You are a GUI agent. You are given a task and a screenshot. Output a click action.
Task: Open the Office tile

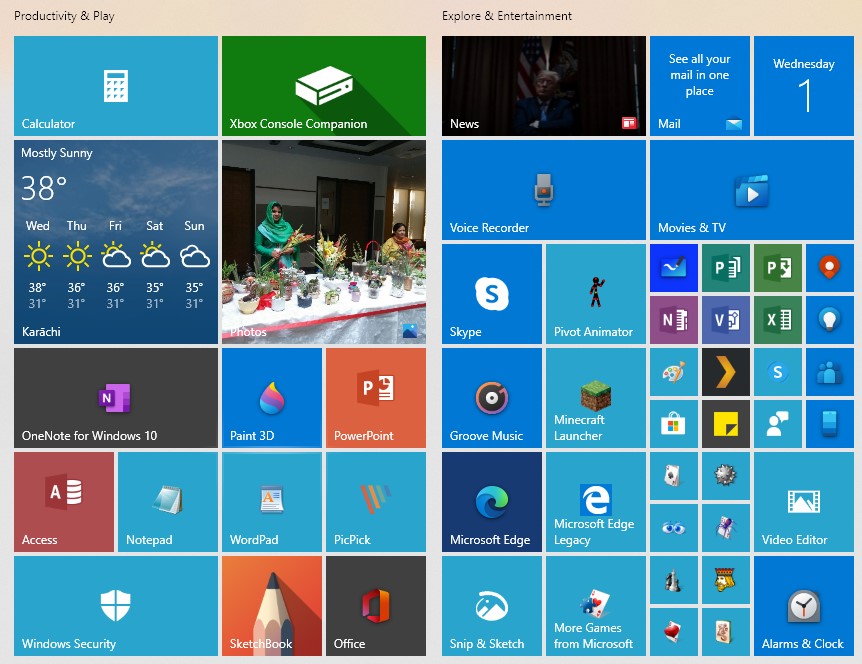coord(376,606)
